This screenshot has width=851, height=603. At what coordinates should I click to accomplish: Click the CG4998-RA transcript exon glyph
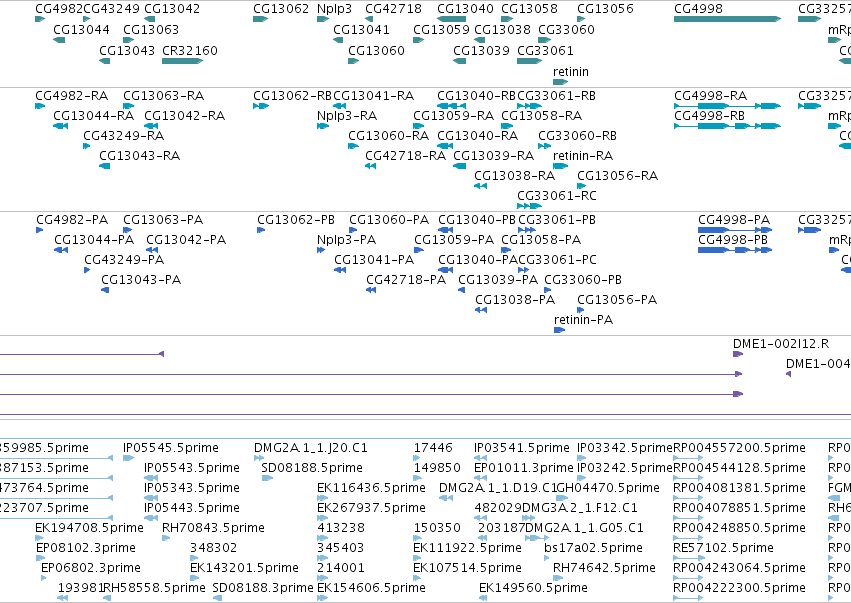(x=727, y=106)
